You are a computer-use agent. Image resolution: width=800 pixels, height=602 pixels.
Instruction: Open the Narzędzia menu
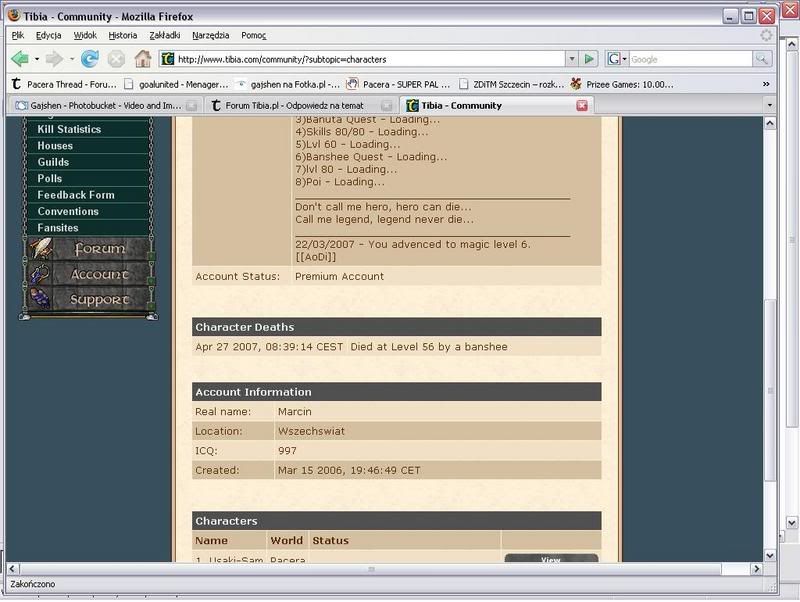[x=210, y=35]
